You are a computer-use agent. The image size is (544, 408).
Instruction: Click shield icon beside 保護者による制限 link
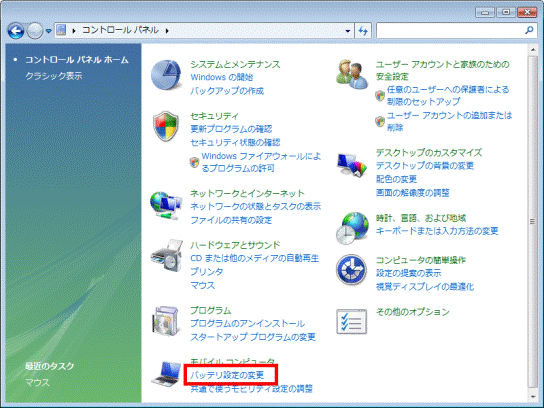point(380,95)
